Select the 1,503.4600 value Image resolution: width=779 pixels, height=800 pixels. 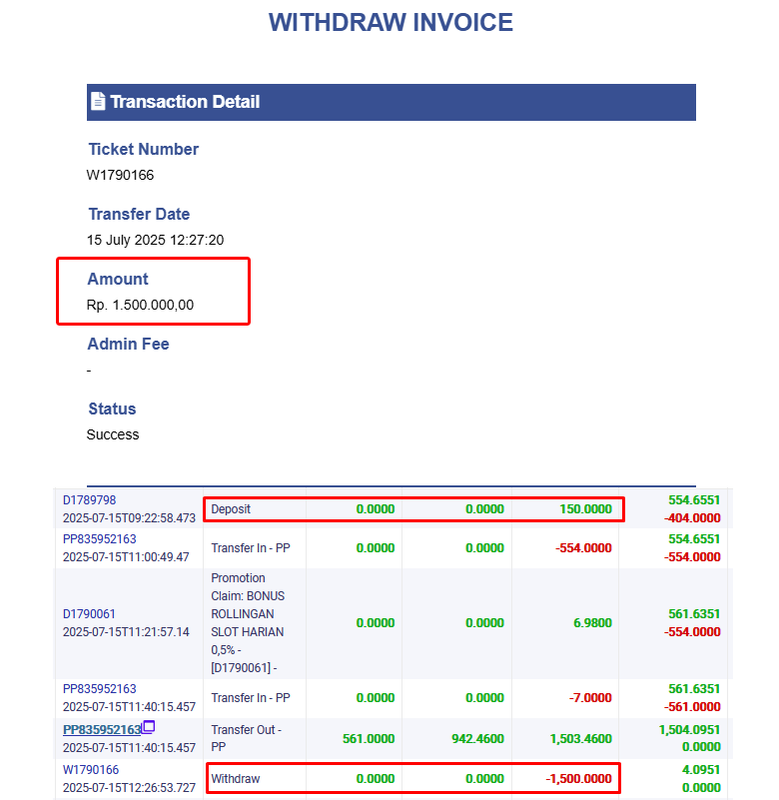click(581, 738)
